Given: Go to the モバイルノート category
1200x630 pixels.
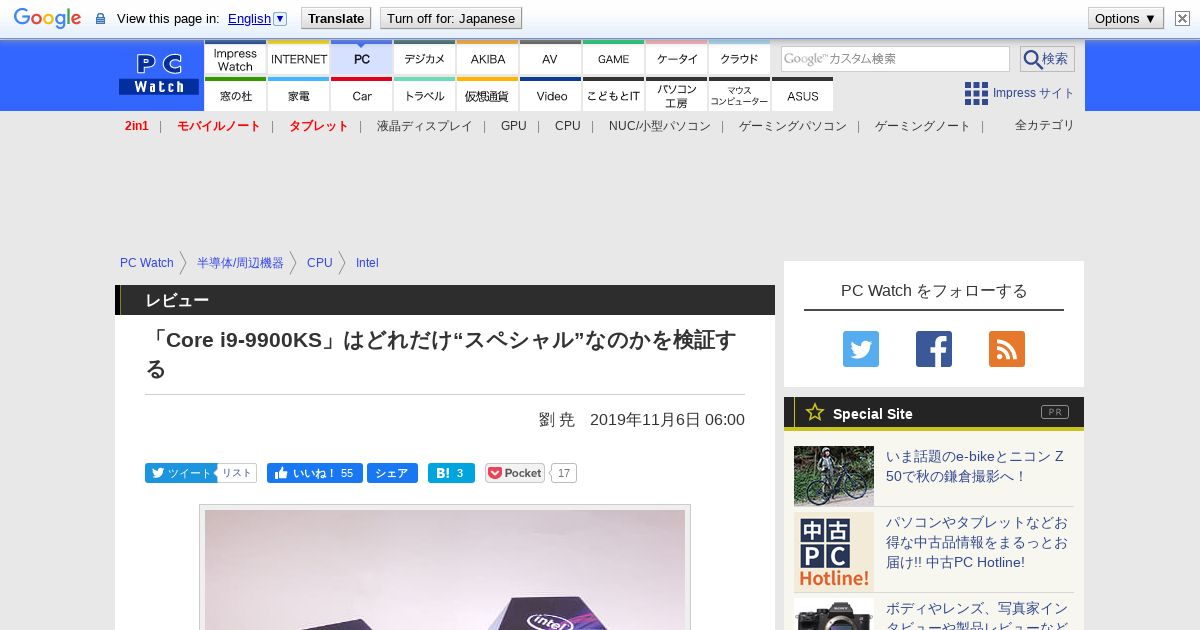Looking at the screenshot, I should click(219, 126).
